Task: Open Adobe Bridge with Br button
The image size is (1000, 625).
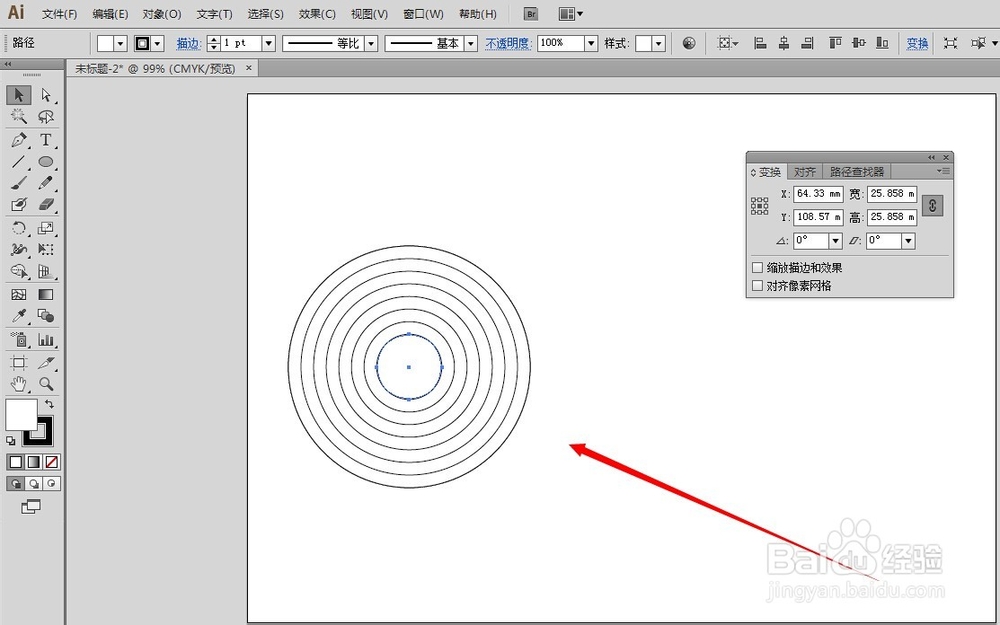Action: [x=531, y=14]
